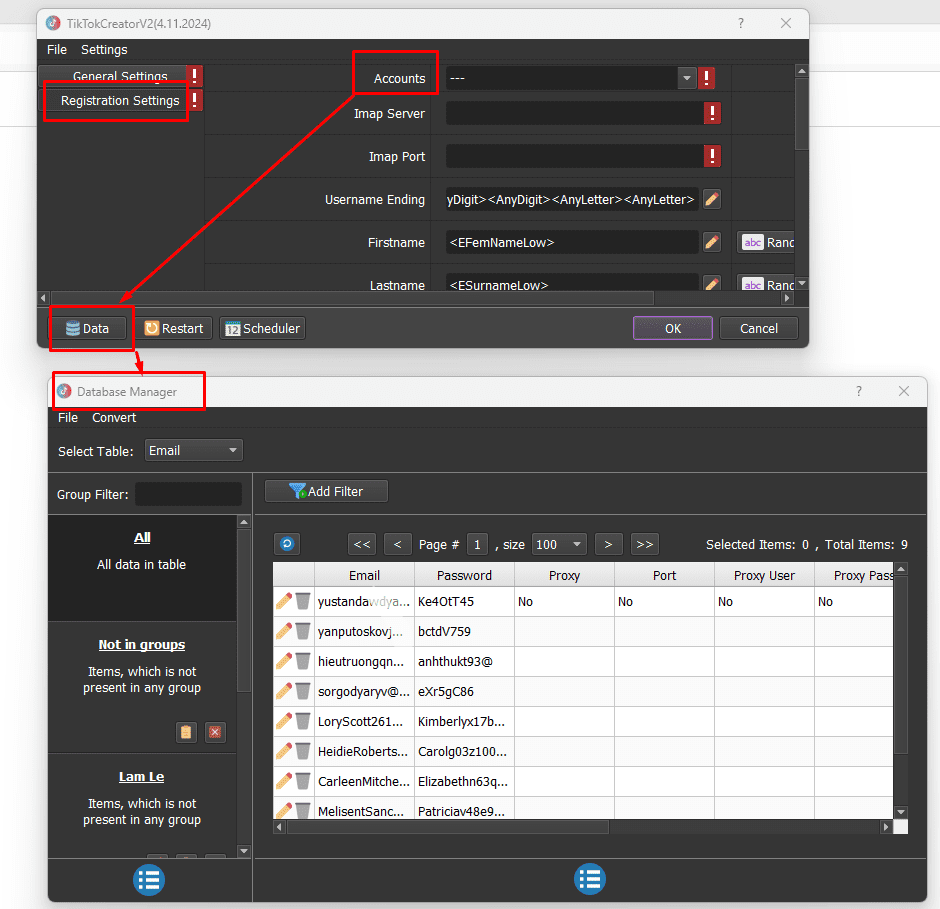Image resolution: width=940 pixels, height=909 pixels.
Task: Open Settings menu in TikTokCreator window
Action: pyautogui.click(x=104, y=50)
